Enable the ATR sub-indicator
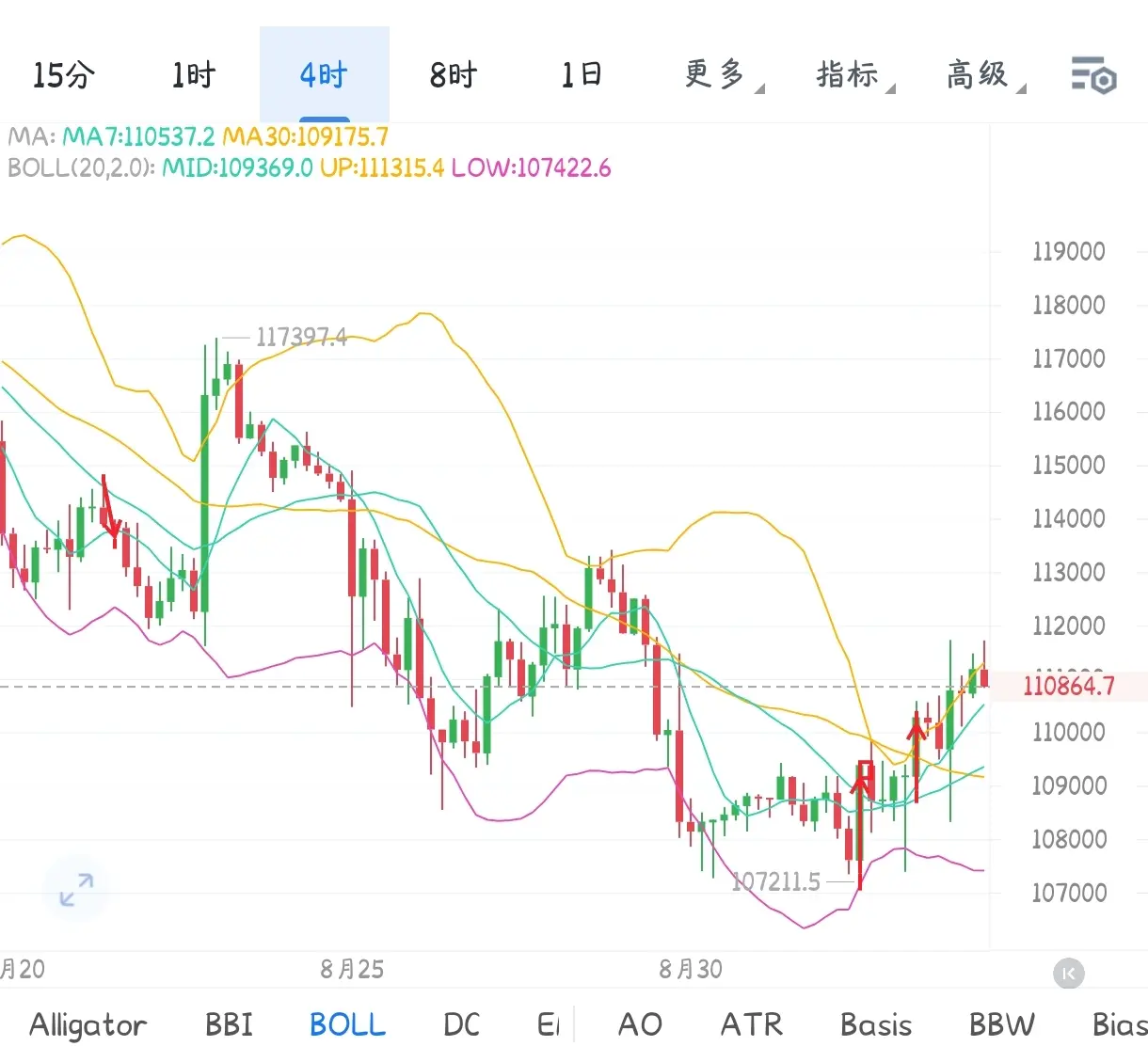The height and width of the screenshot is (1062, 1148). [x=752, y=1024]
